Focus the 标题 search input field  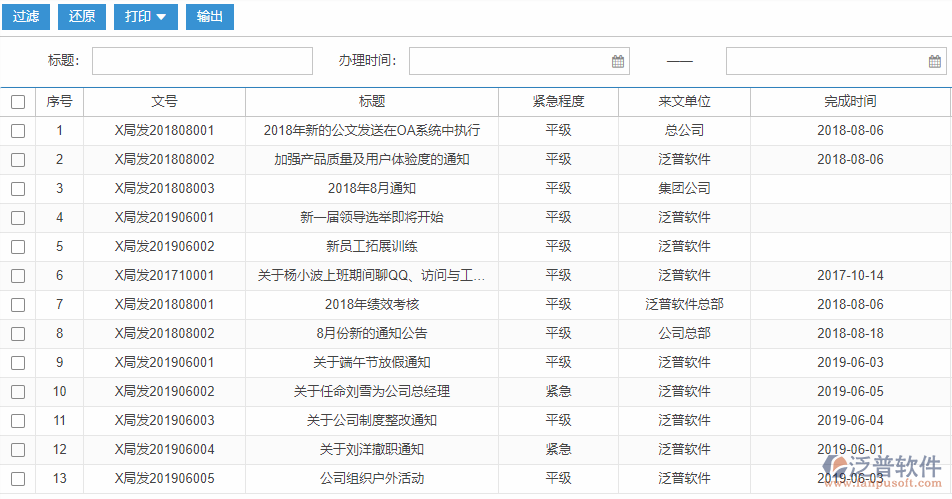(202, 61)
